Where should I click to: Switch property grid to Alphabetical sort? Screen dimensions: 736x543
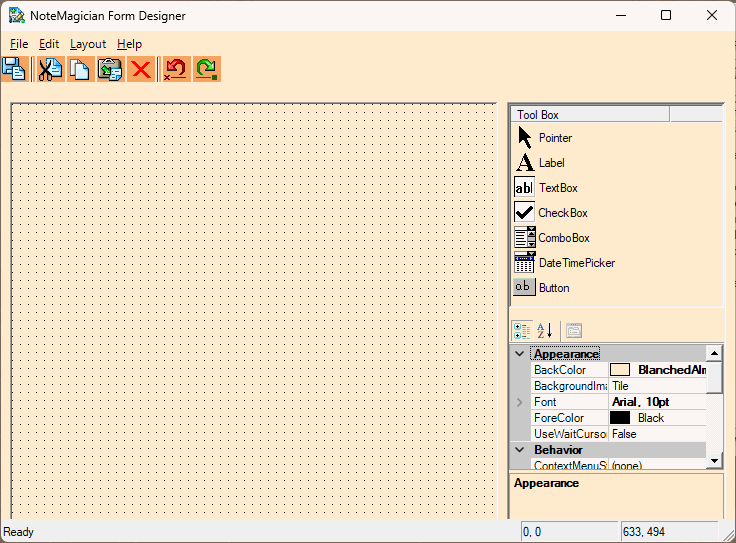tap(545, 330)
